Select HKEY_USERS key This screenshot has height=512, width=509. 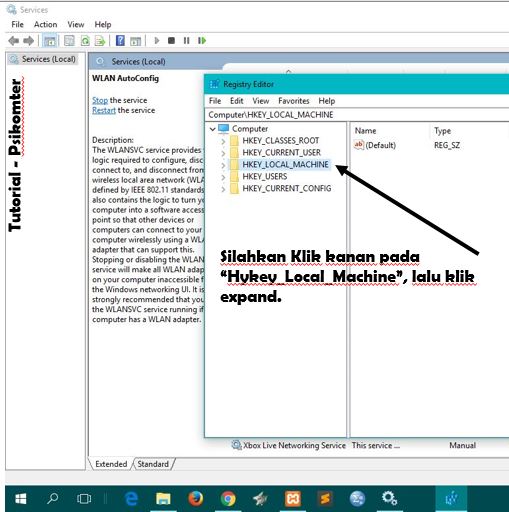pos(265,176)
